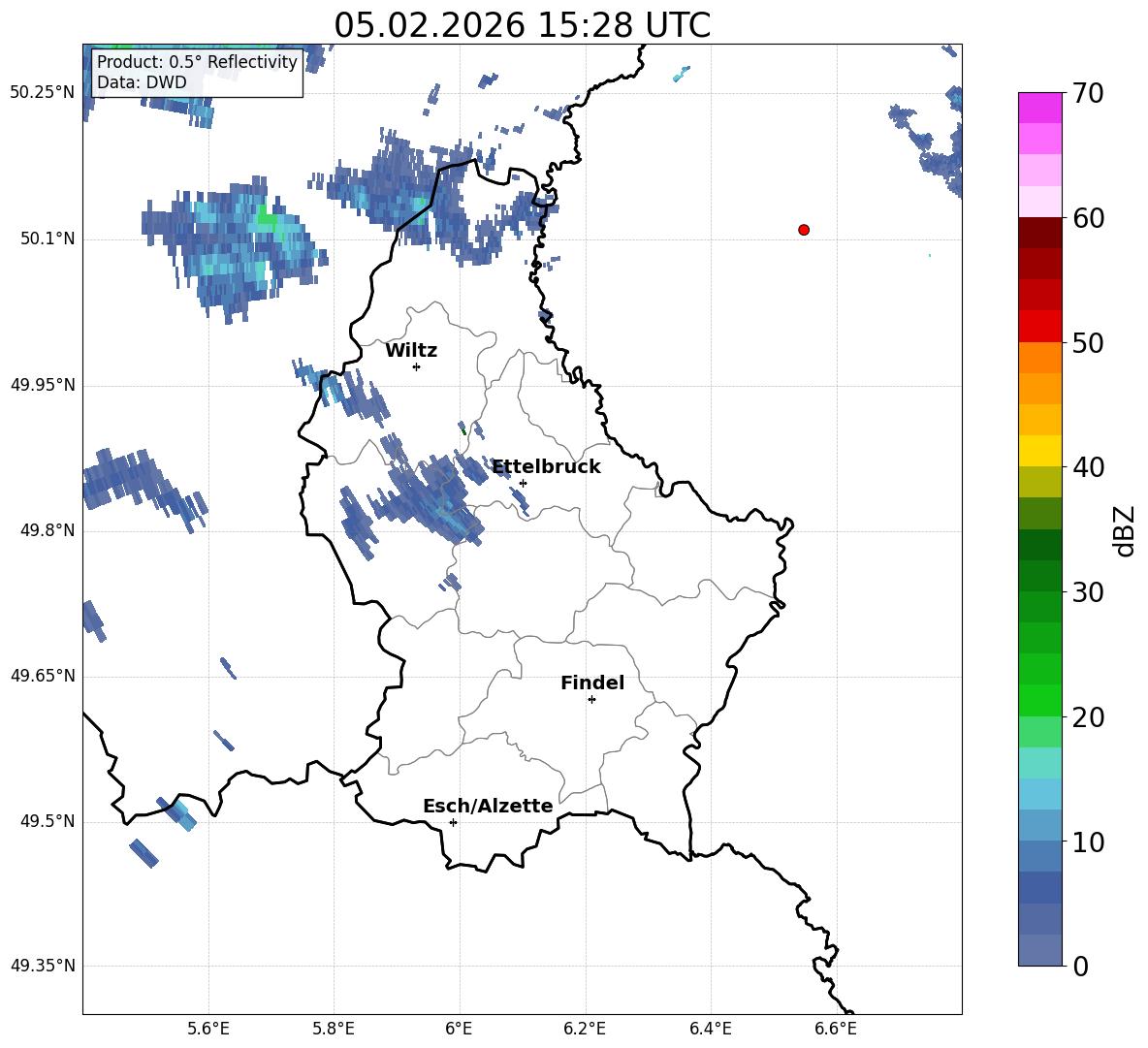This screenshot has width=1148, height=1048.
Task: Click the 60 tick label on colorbar
Action: pos(1088,218)
